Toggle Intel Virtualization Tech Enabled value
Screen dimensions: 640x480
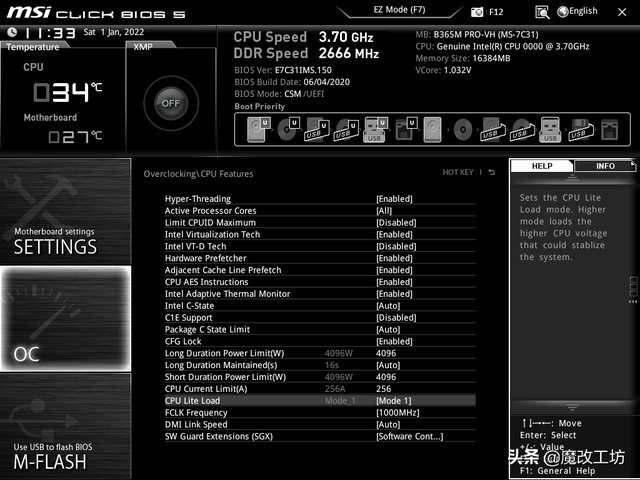pyautogui.click(x=394, y=234)
